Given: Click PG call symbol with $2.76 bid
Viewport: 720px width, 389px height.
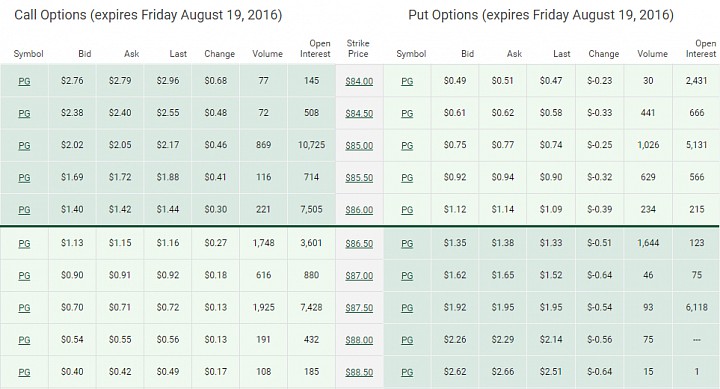Looking at the screenshot, I should pyautogui.click(x=24, y=81).
